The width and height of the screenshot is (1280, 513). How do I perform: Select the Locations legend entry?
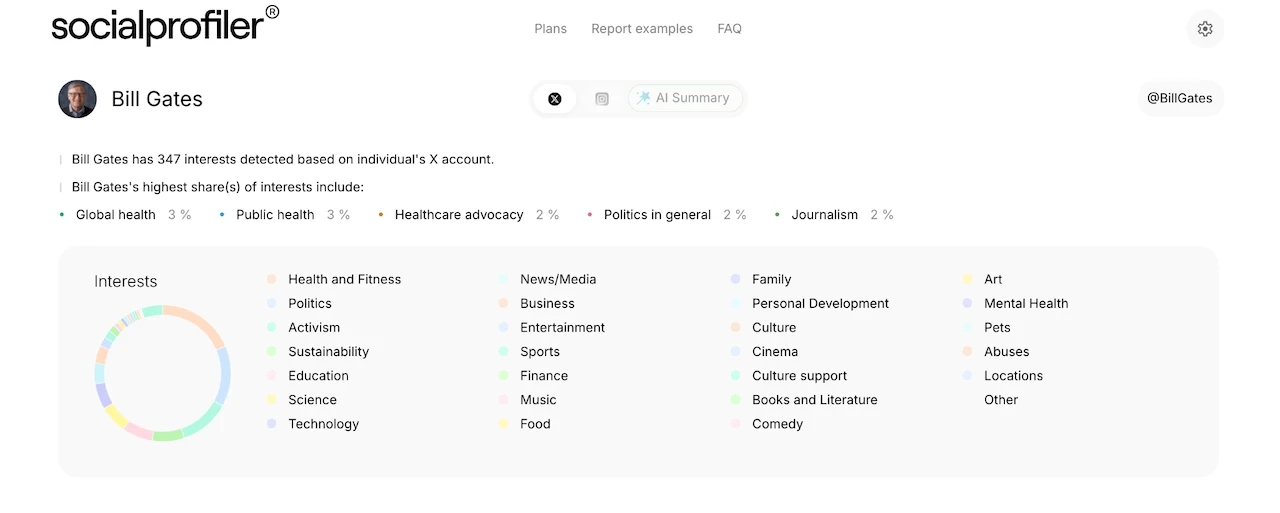[1003, 376]
